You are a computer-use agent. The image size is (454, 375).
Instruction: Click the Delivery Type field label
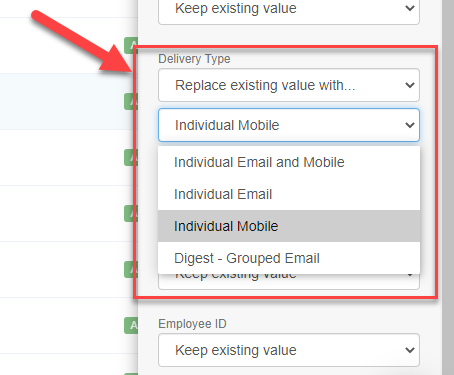click(x=194, y=59)
